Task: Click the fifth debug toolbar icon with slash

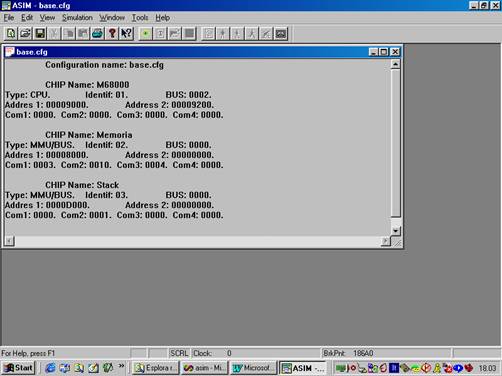Action: tap(266, 33)
